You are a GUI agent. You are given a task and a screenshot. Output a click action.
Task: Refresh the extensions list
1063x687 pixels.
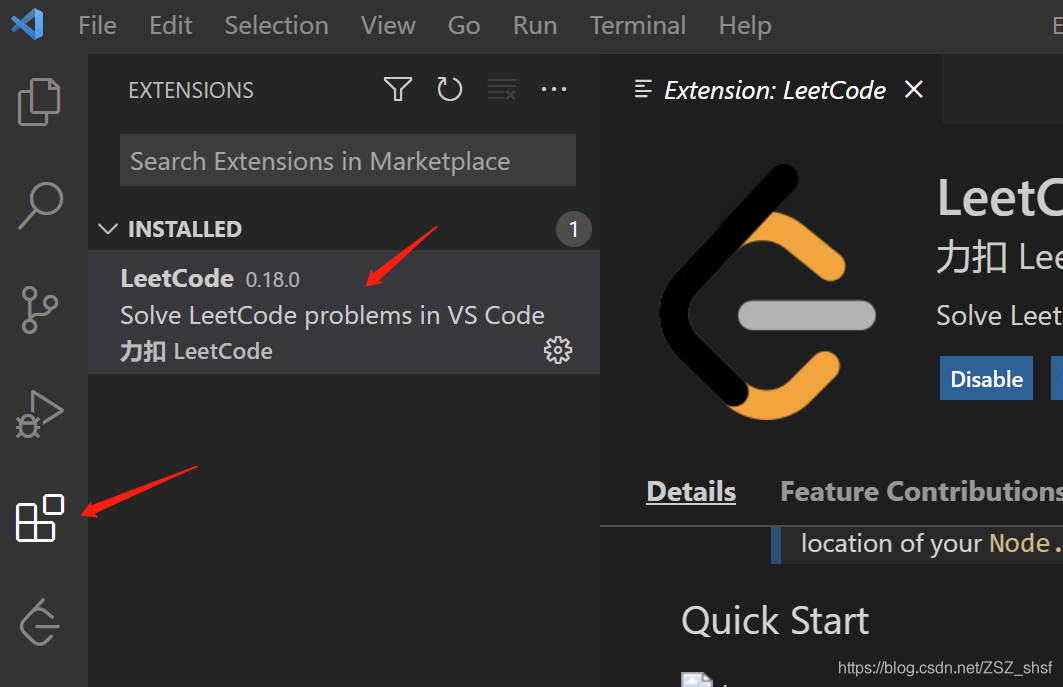[449, 89]
